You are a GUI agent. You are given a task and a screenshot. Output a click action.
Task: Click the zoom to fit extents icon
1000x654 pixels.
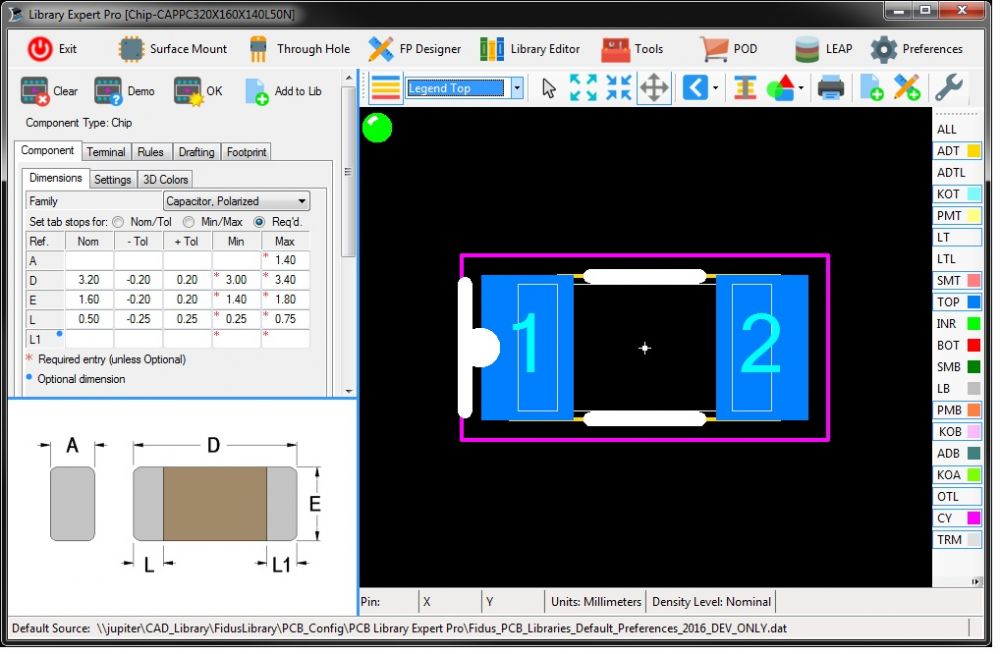[x=583, y=88]
